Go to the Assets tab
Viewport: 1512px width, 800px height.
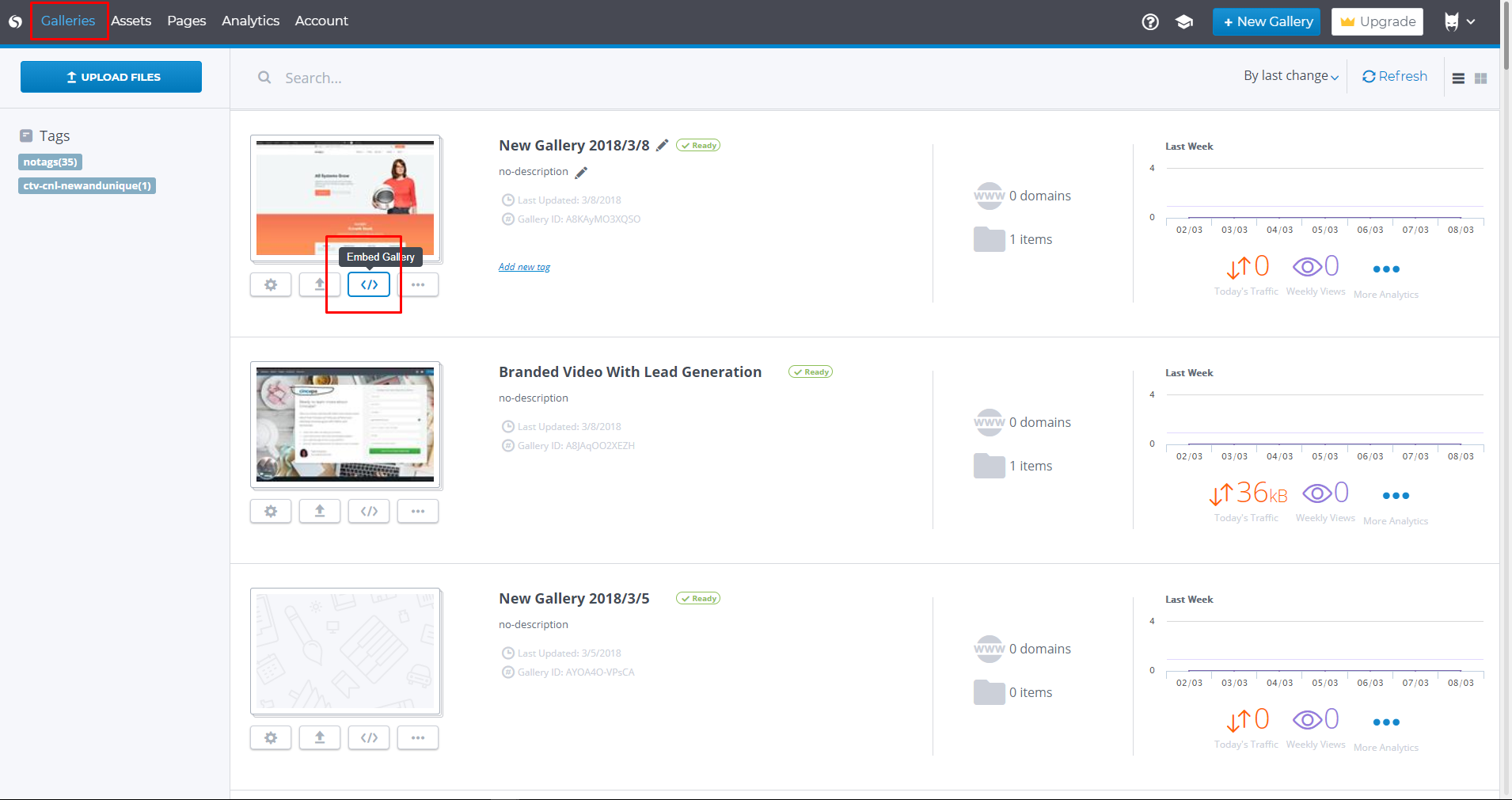[x=131, y=21]
